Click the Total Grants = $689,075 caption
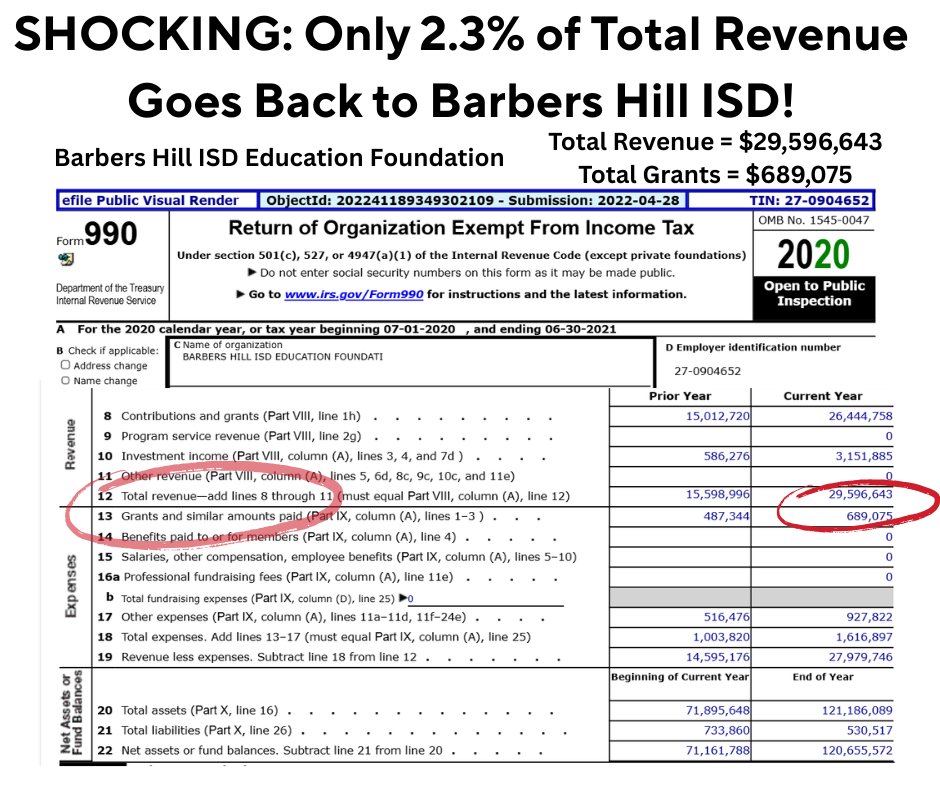Image resolution: width=940 pixels, height=788 pixels. tap(715, 175)
